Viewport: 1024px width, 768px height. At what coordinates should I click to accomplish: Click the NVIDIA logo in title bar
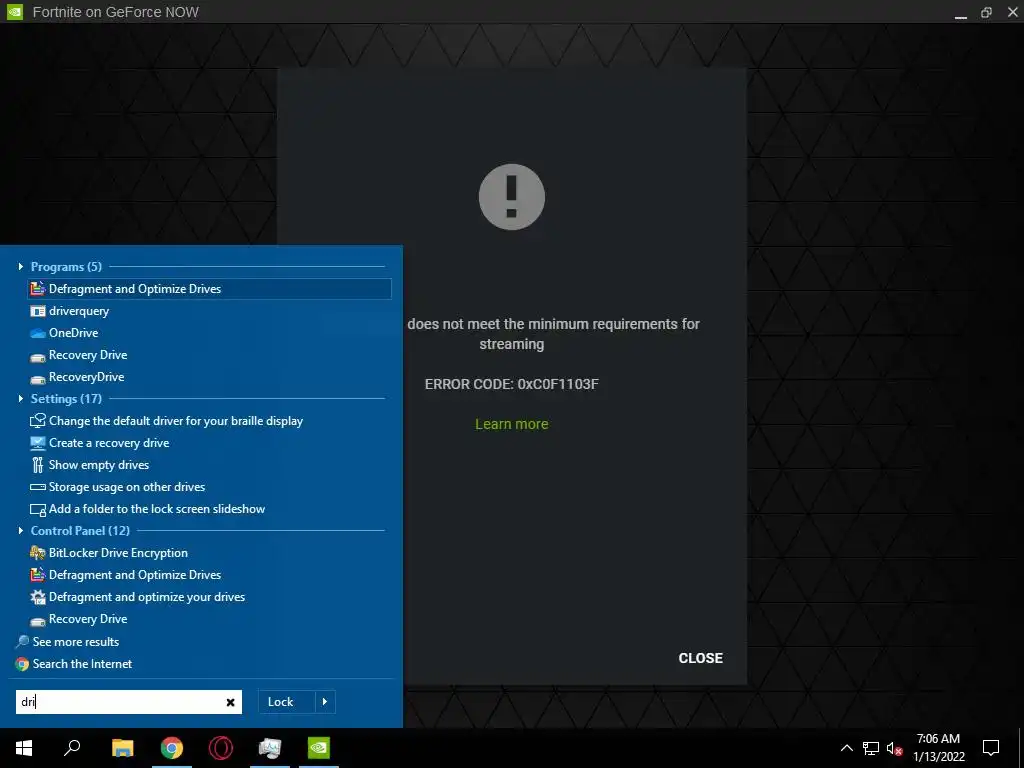[14, 12]
